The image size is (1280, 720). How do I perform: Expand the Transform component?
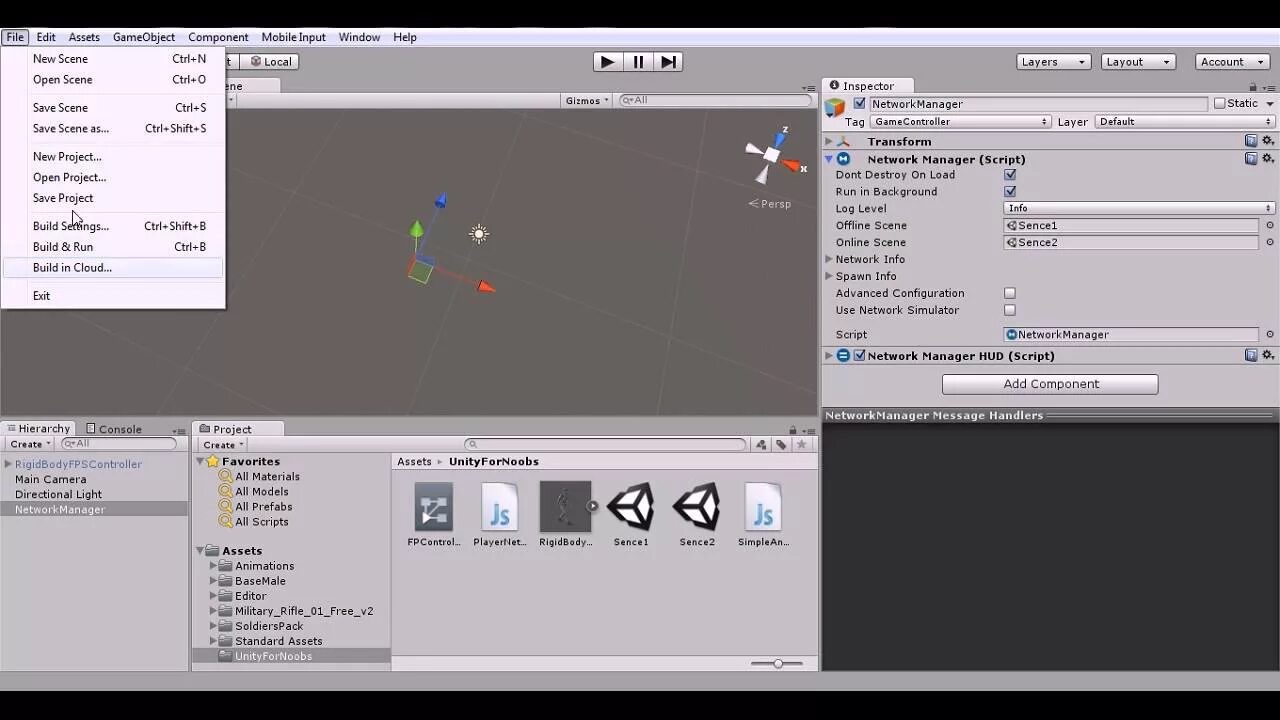pos(829,141)
